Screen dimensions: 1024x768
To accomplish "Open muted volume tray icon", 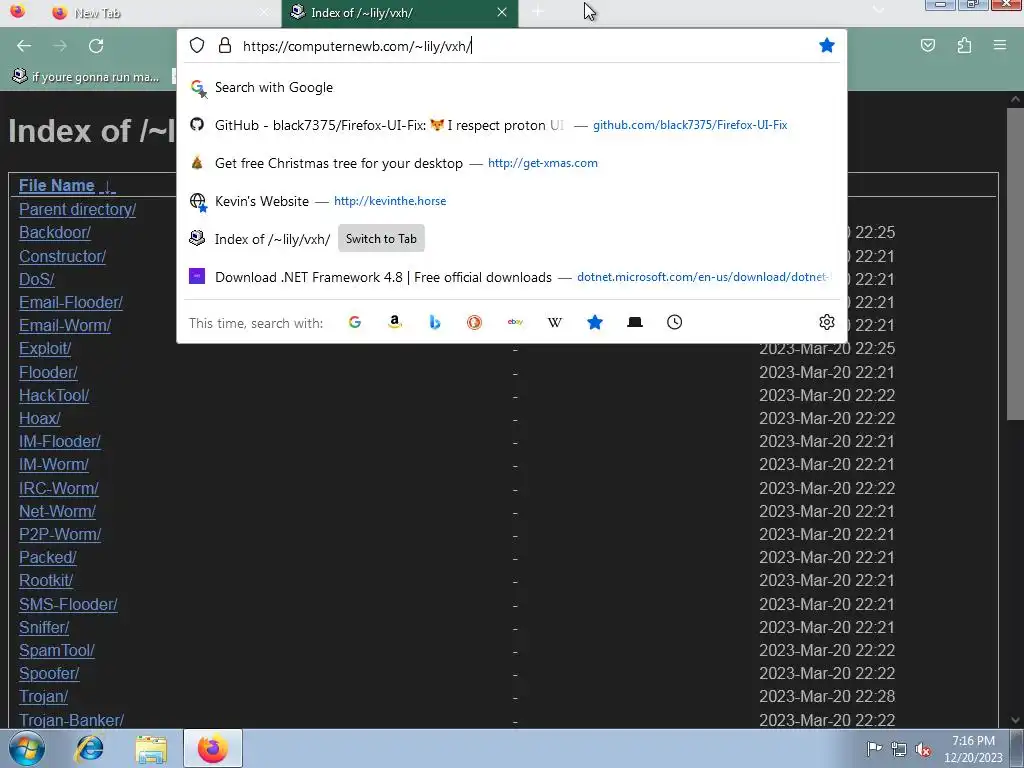I will [923, 749].
